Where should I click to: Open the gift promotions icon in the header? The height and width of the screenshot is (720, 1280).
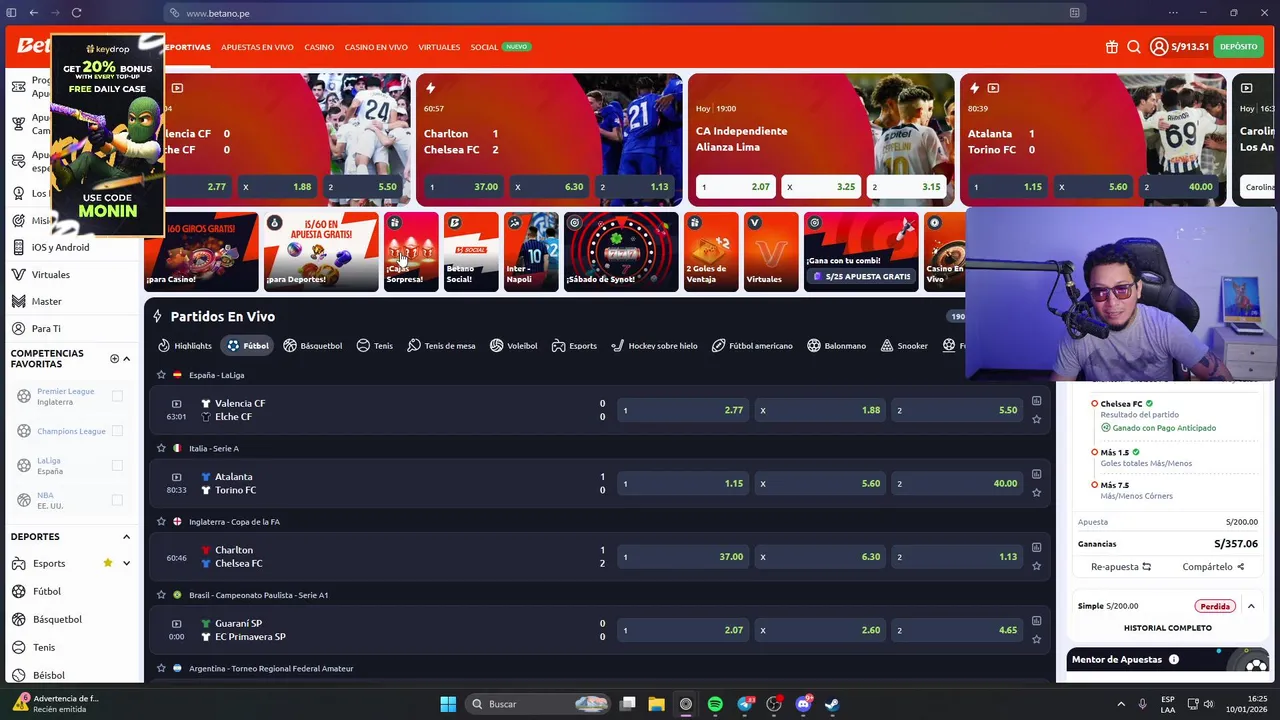tap(1112, 47)
